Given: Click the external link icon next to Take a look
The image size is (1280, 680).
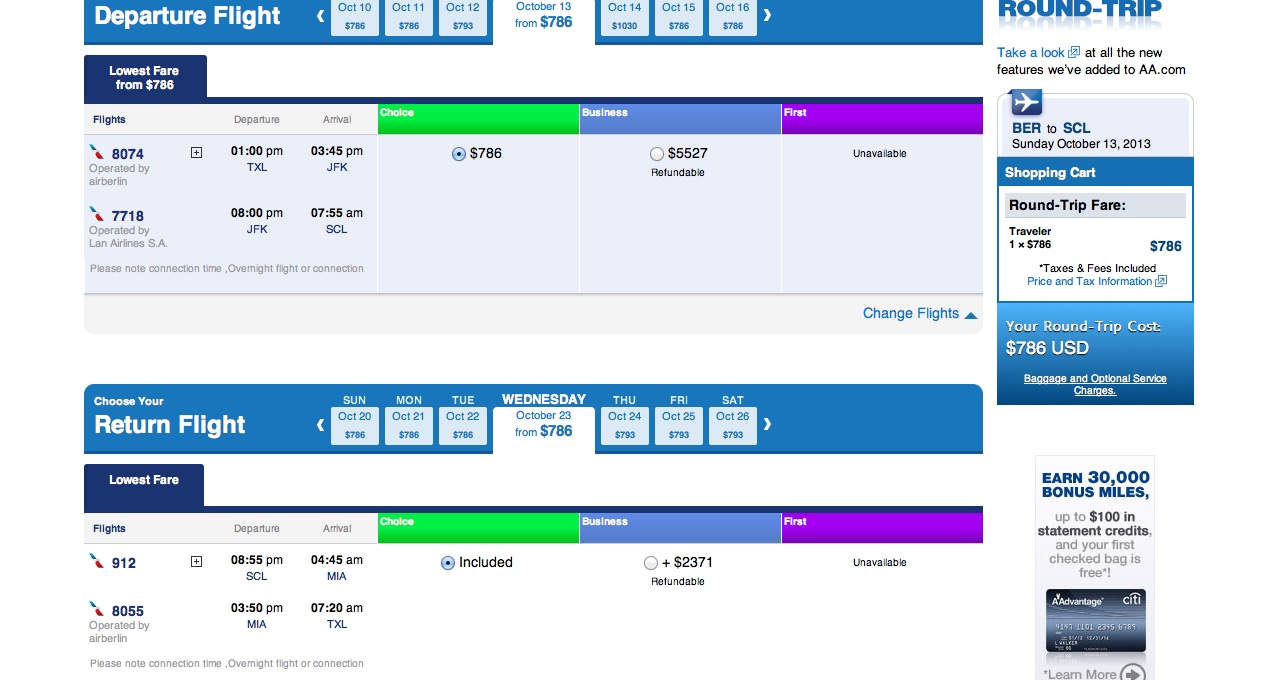Looking at the screenshot, I should (x=1074, y=52).
